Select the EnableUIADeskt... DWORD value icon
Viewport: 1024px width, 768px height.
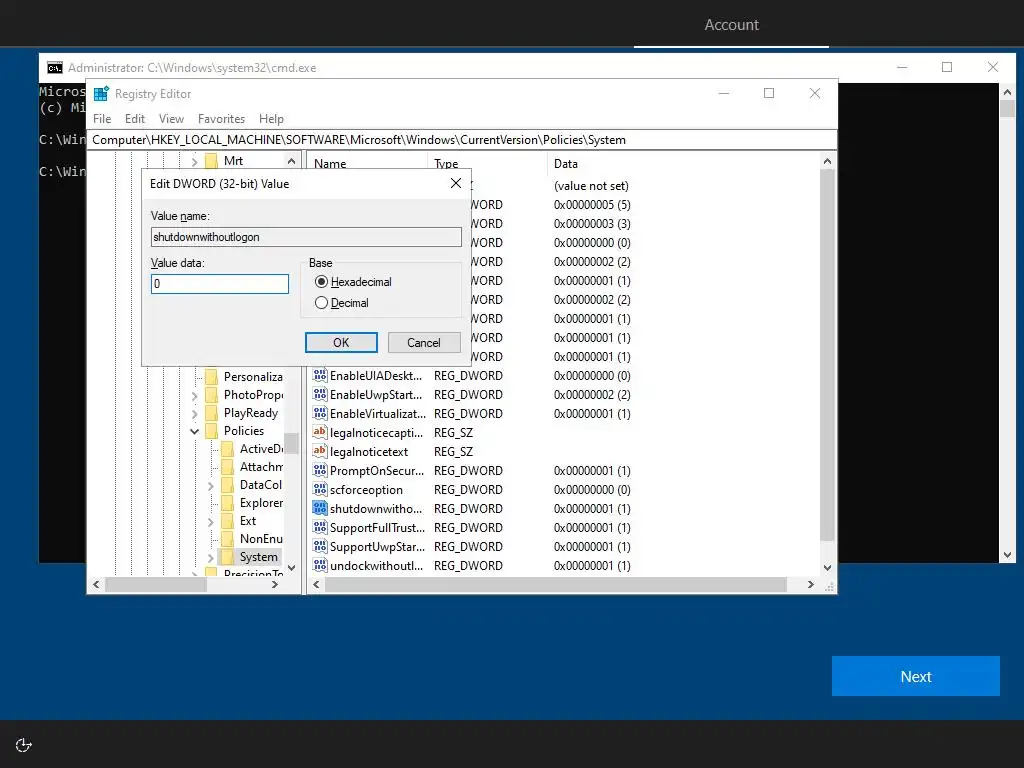[x=319, y=376]
